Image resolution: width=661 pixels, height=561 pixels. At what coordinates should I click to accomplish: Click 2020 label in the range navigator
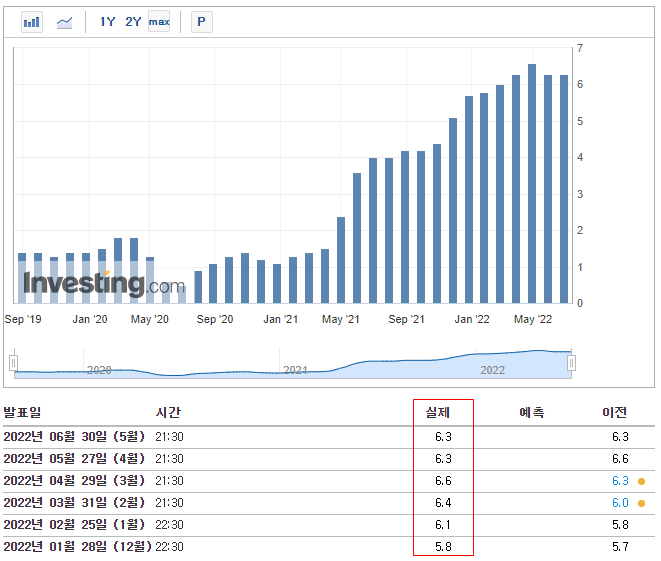(99, 370)
